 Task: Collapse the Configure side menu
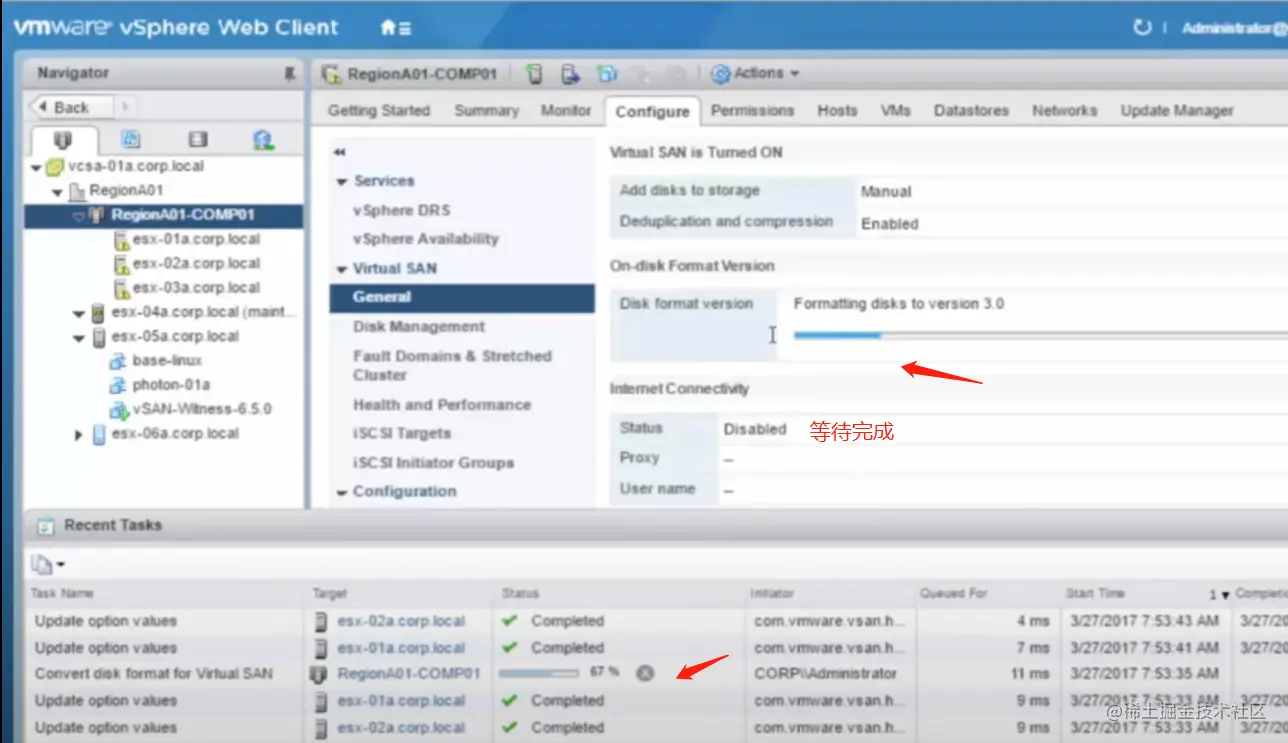click(339, 152)
